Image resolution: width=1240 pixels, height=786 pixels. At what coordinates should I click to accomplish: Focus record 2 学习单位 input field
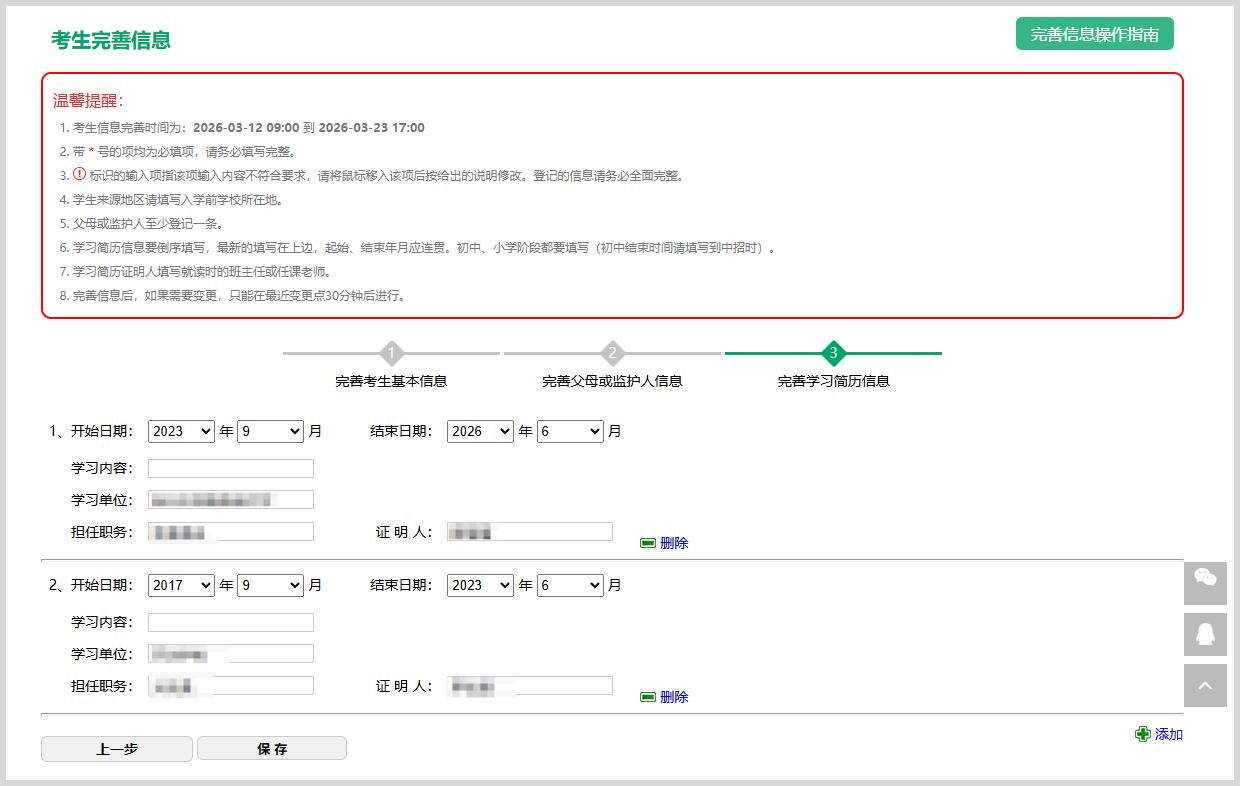(231, 654)
